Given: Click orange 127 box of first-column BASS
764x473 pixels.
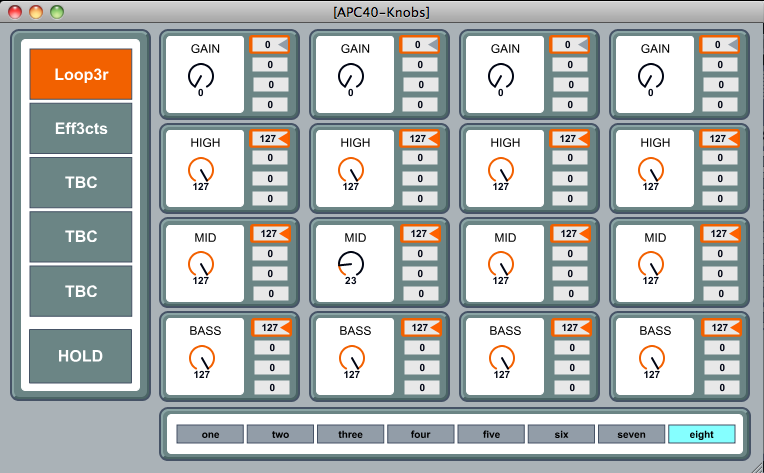Looking at the screenshot, I should (272, 328).
